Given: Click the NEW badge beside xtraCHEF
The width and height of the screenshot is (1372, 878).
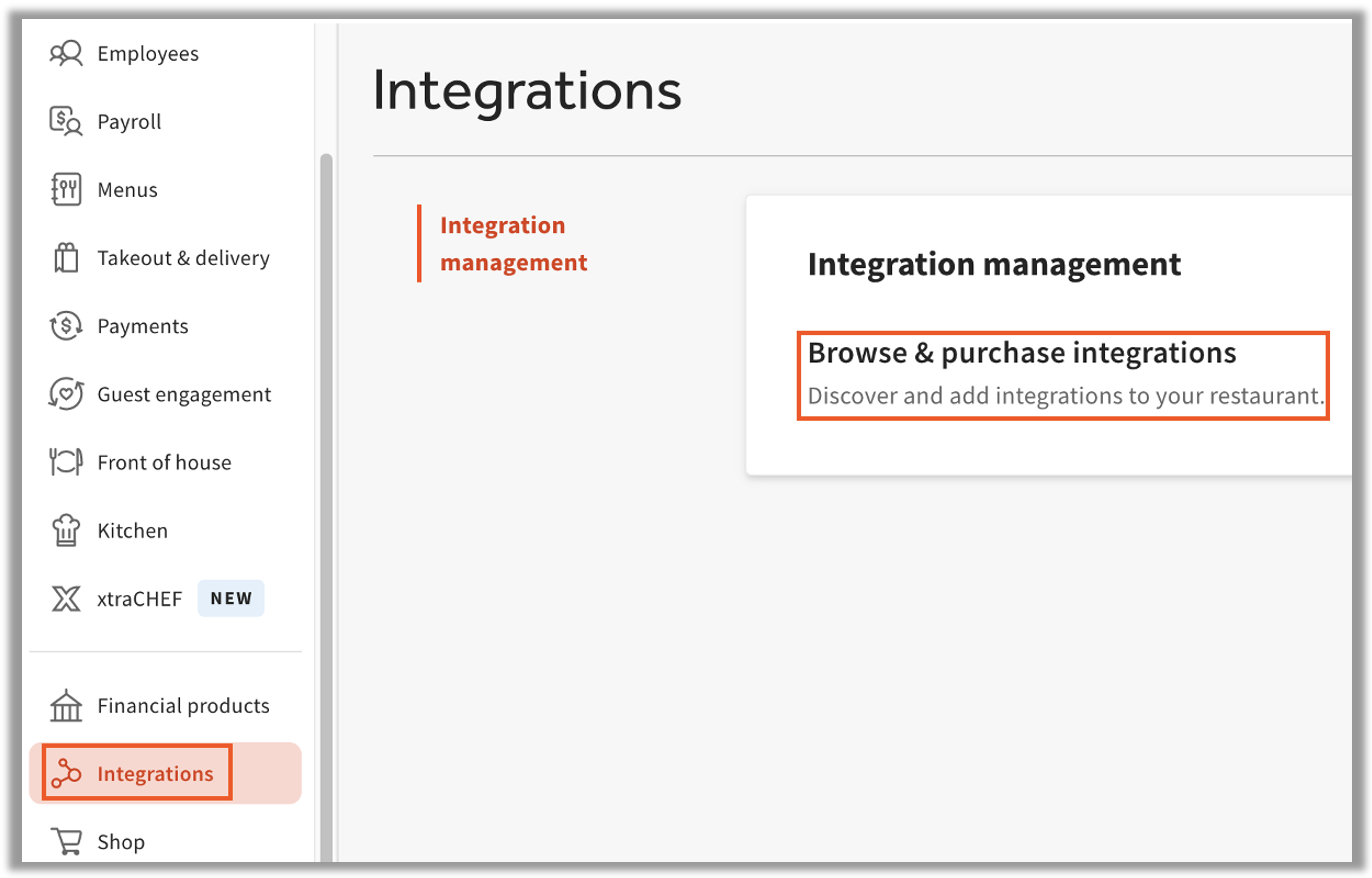Looking at the screenshot, I should pyautogui.click(x=231, y=599).
